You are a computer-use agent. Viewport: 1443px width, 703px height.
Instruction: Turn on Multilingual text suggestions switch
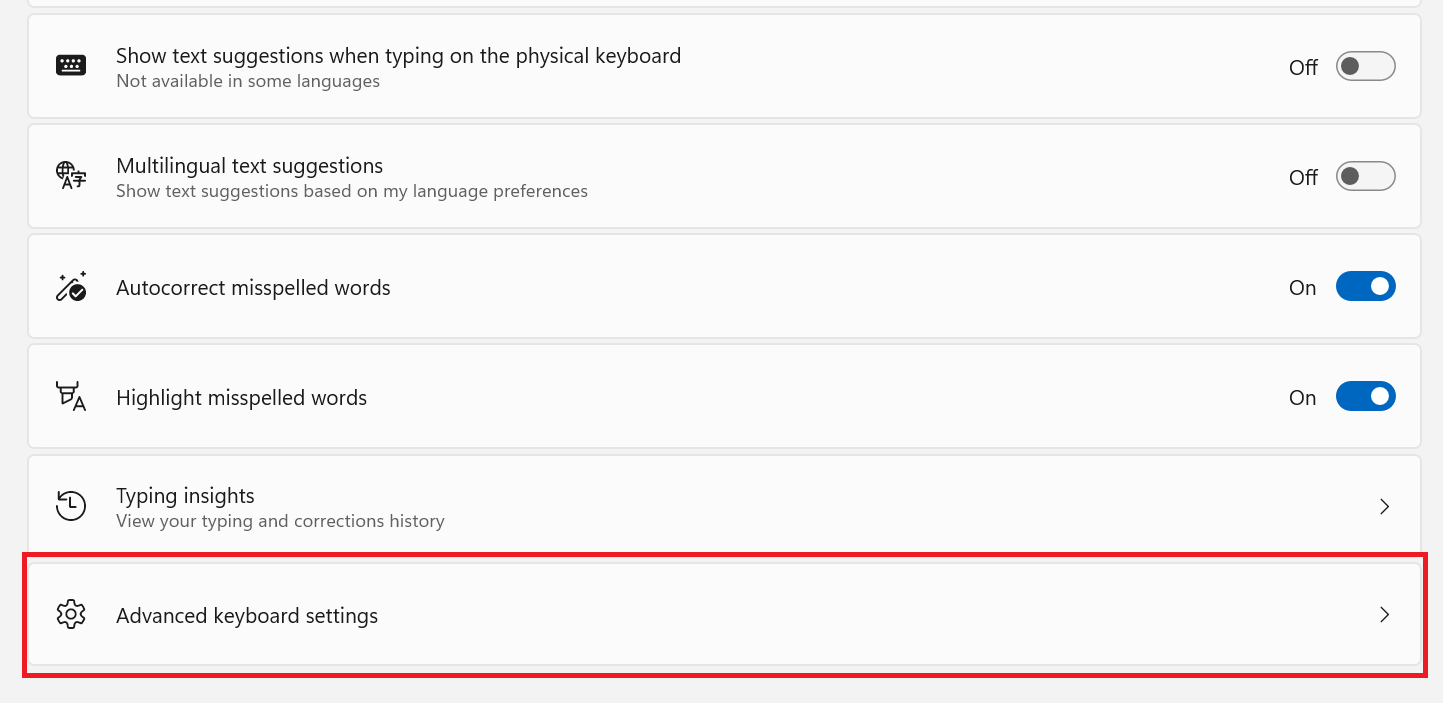1365,177
